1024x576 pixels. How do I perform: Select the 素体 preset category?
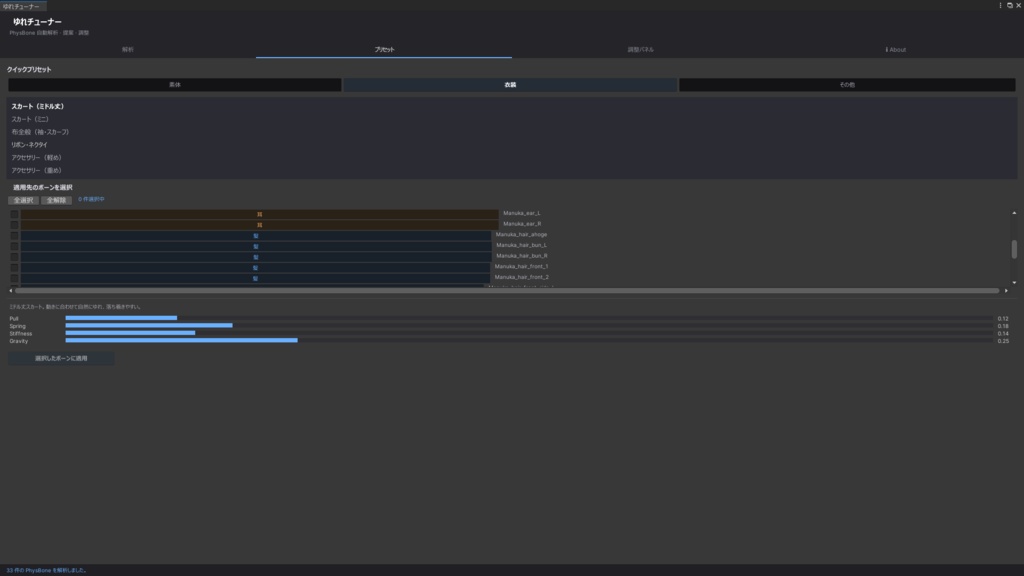[174, 85]
